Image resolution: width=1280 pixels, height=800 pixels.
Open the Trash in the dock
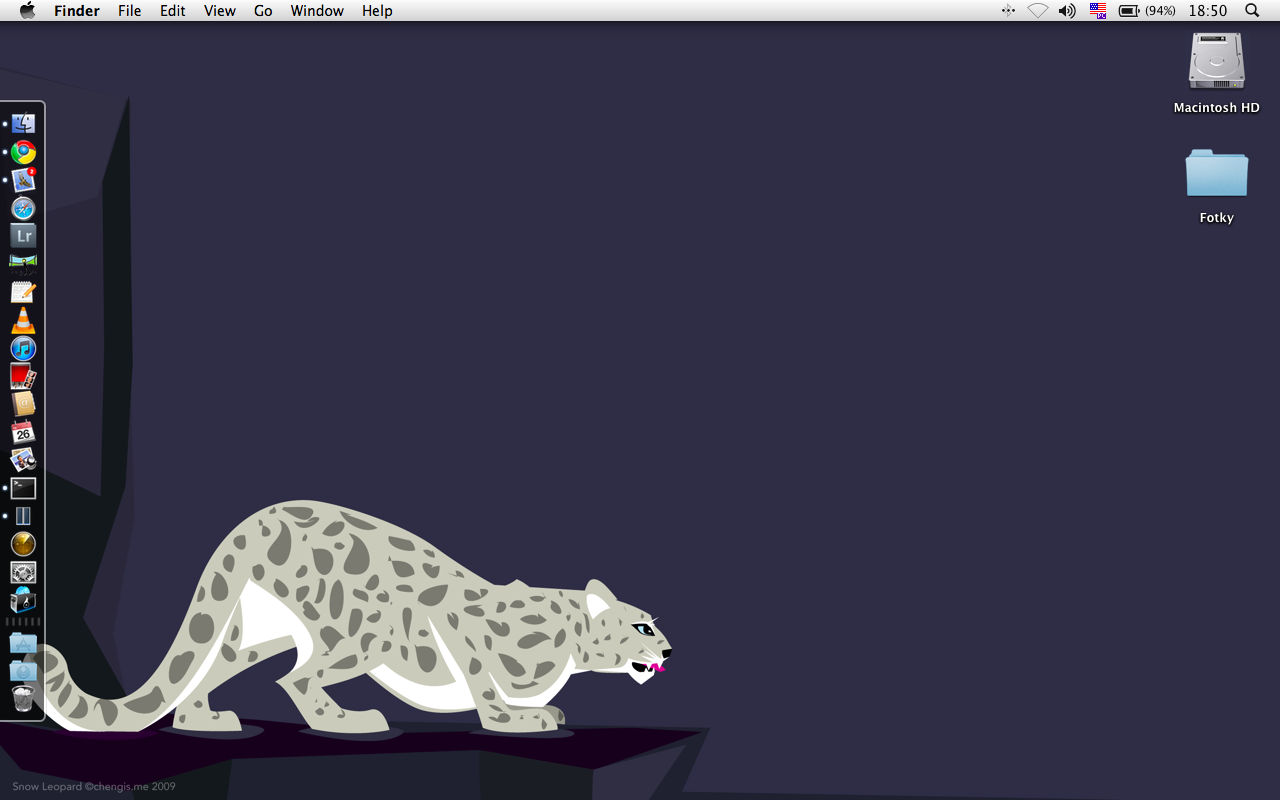(x=23, y=698)
